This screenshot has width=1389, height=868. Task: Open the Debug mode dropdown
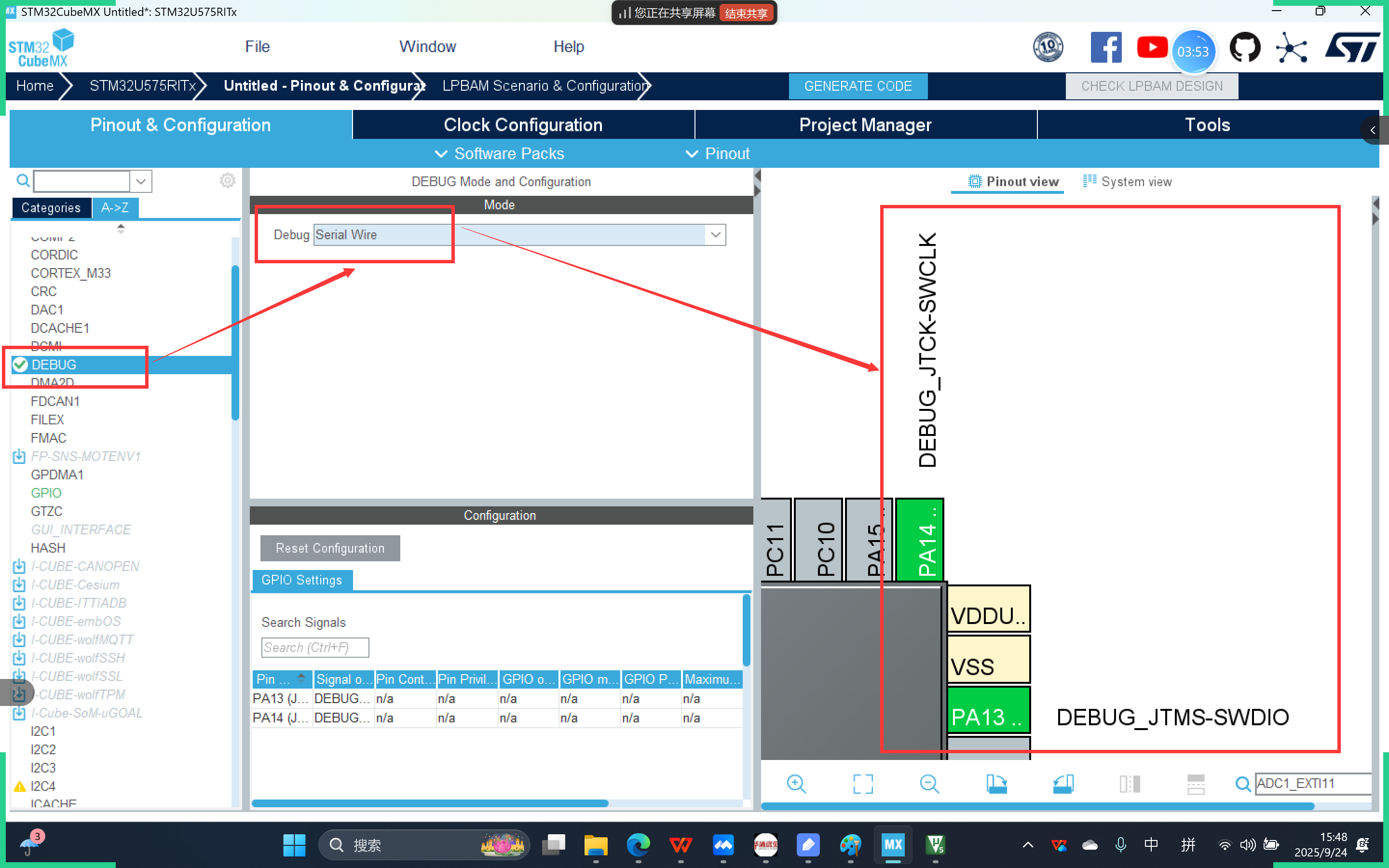click(715, 235)
